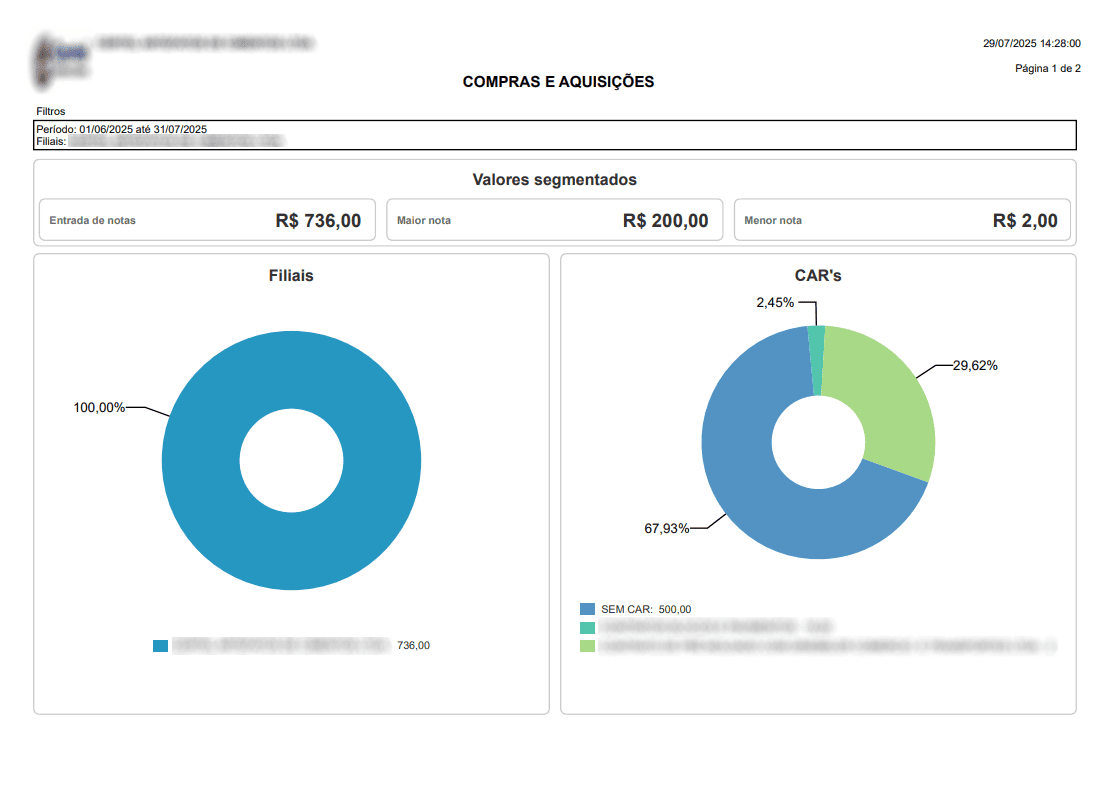Click the Filiais filter line

pos(160,142)
